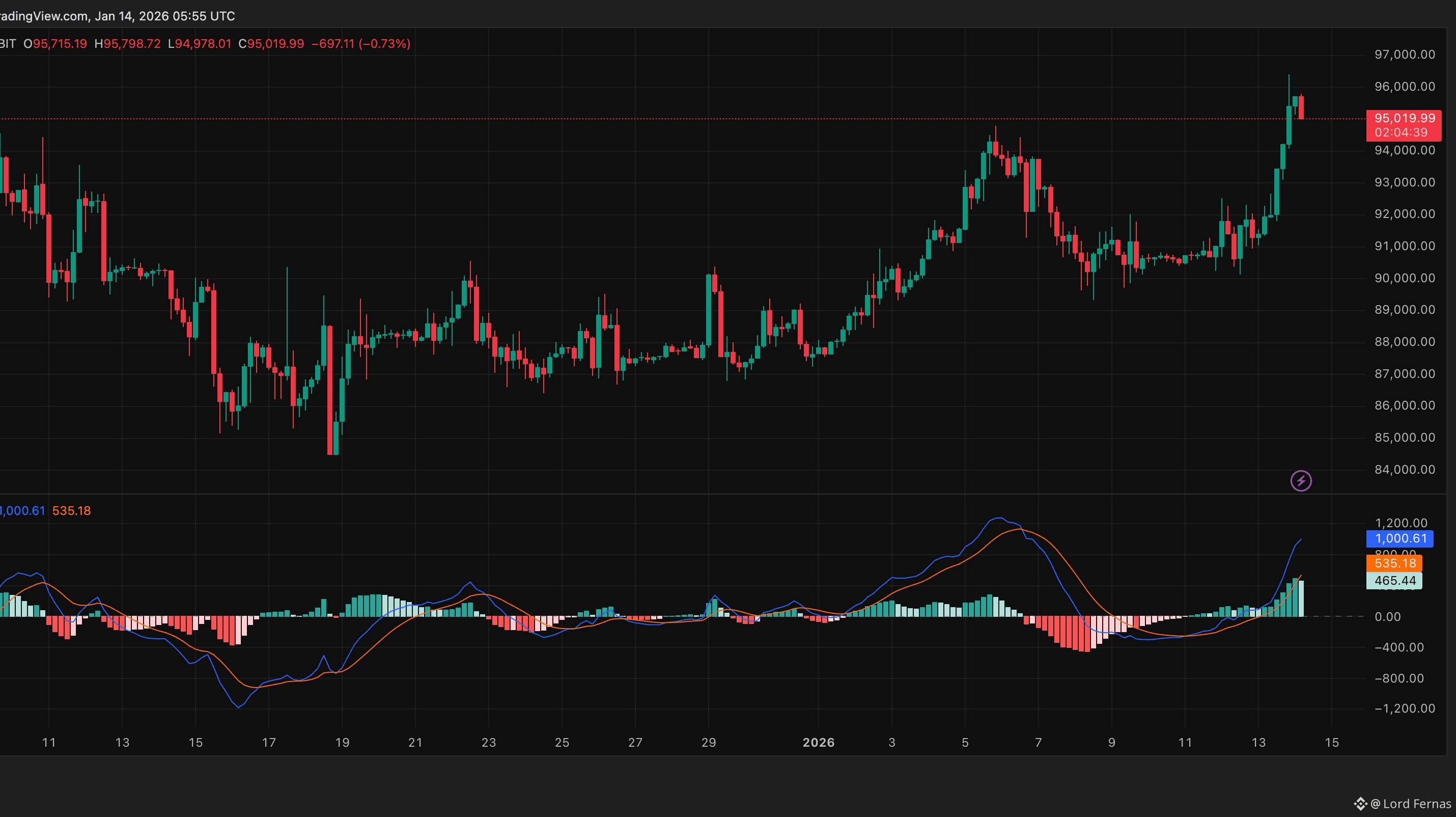Click the high value H95,798.72 in legend
This screenshot has width=1456, height=817.
127,43
